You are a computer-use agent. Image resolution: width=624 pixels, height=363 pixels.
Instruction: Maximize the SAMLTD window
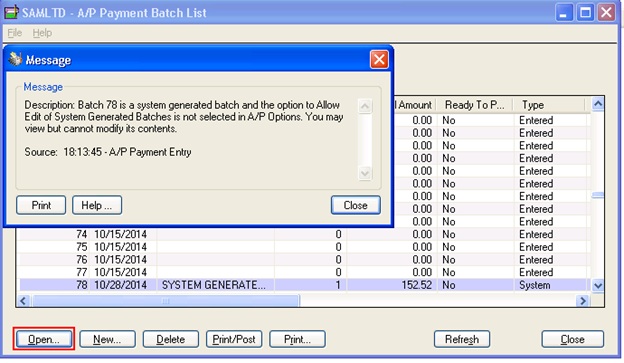click(x=585, y=13)
